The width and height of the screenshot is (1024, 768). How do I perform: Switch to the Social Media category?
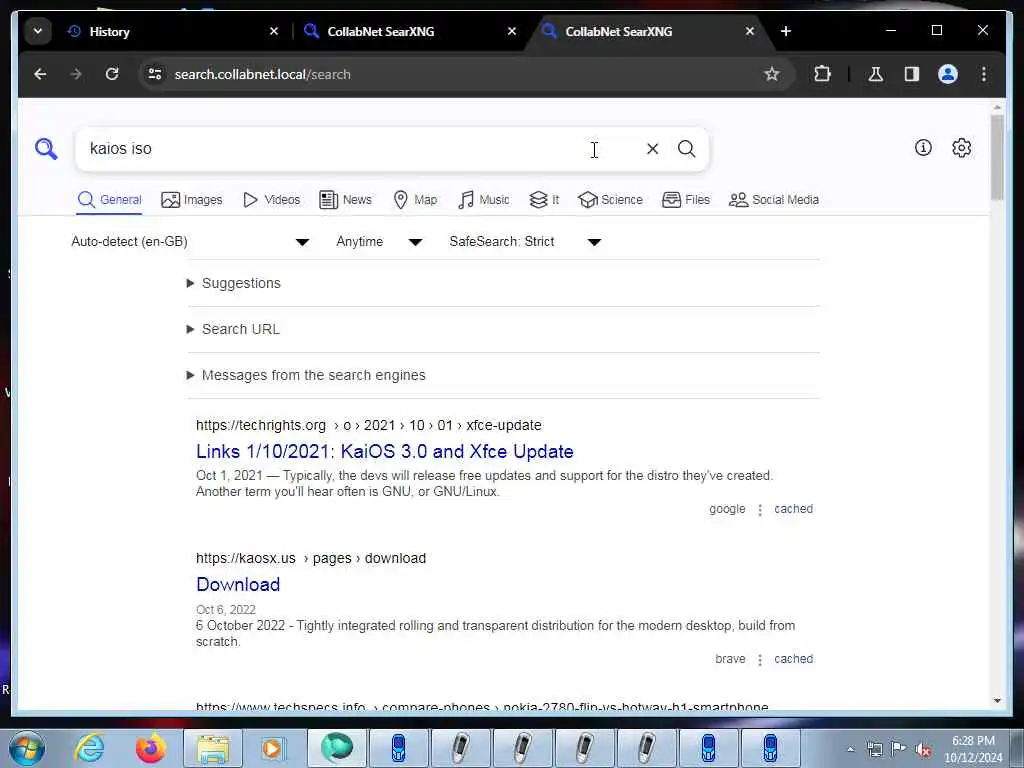pyautogui.click(x=774, y=200)
